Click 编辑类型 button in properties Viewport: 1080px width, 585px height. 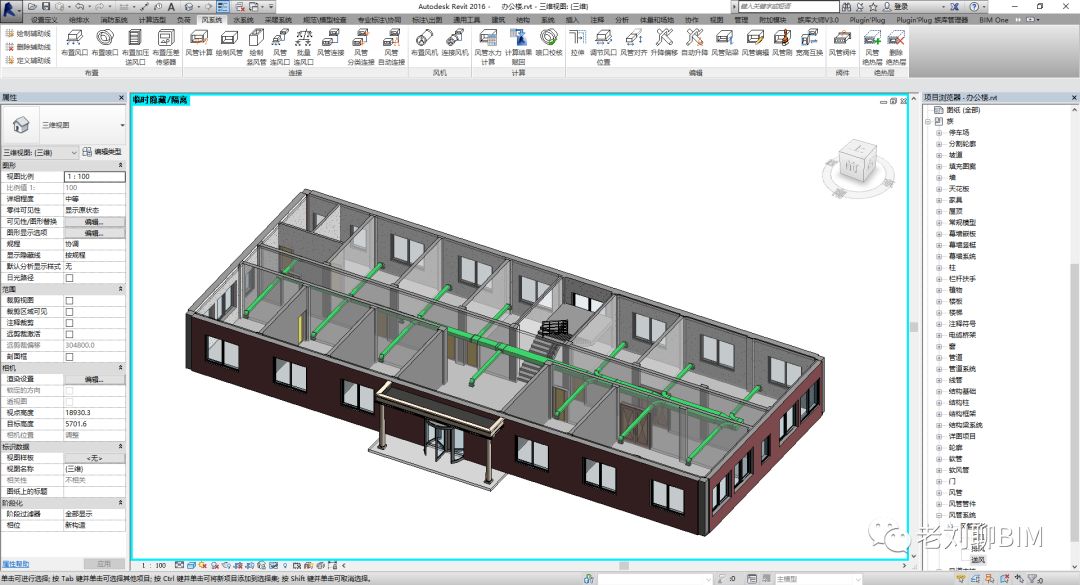[103, 152]
